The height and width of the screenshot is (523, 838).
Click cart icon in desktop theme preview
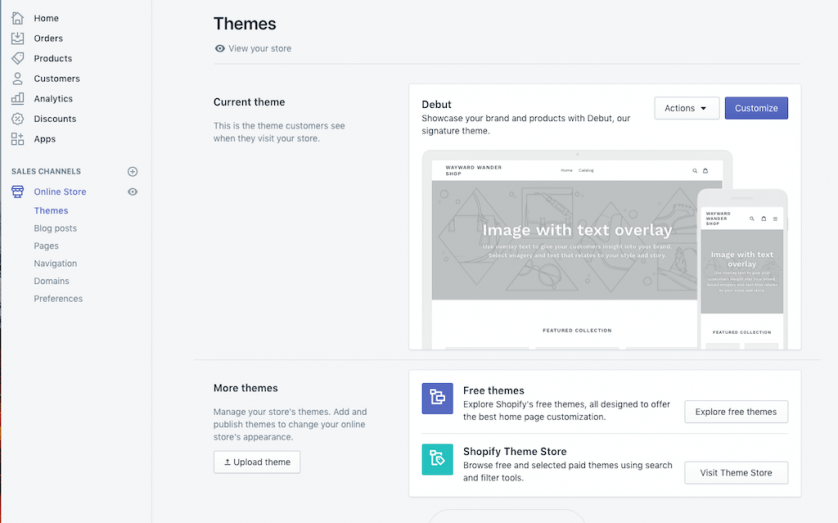point(705,171)
